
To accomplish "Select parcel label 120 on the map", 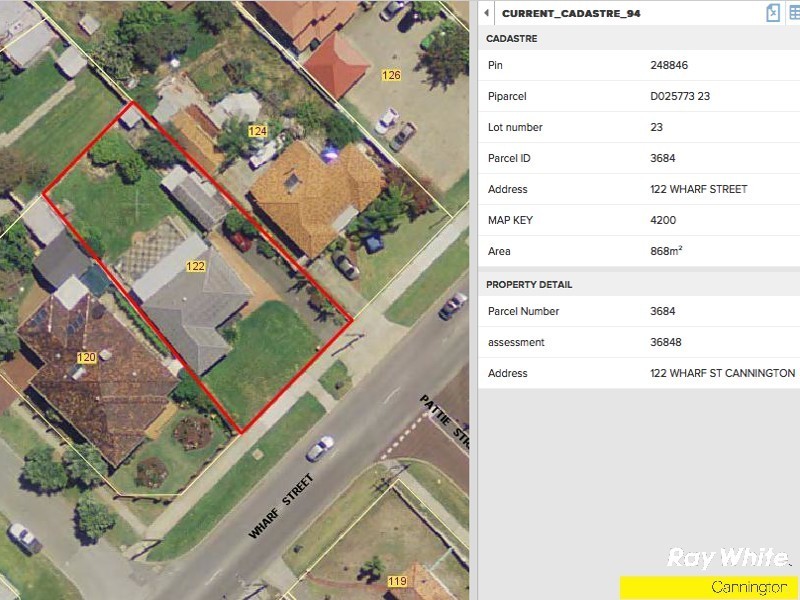I will coord(87,355).
